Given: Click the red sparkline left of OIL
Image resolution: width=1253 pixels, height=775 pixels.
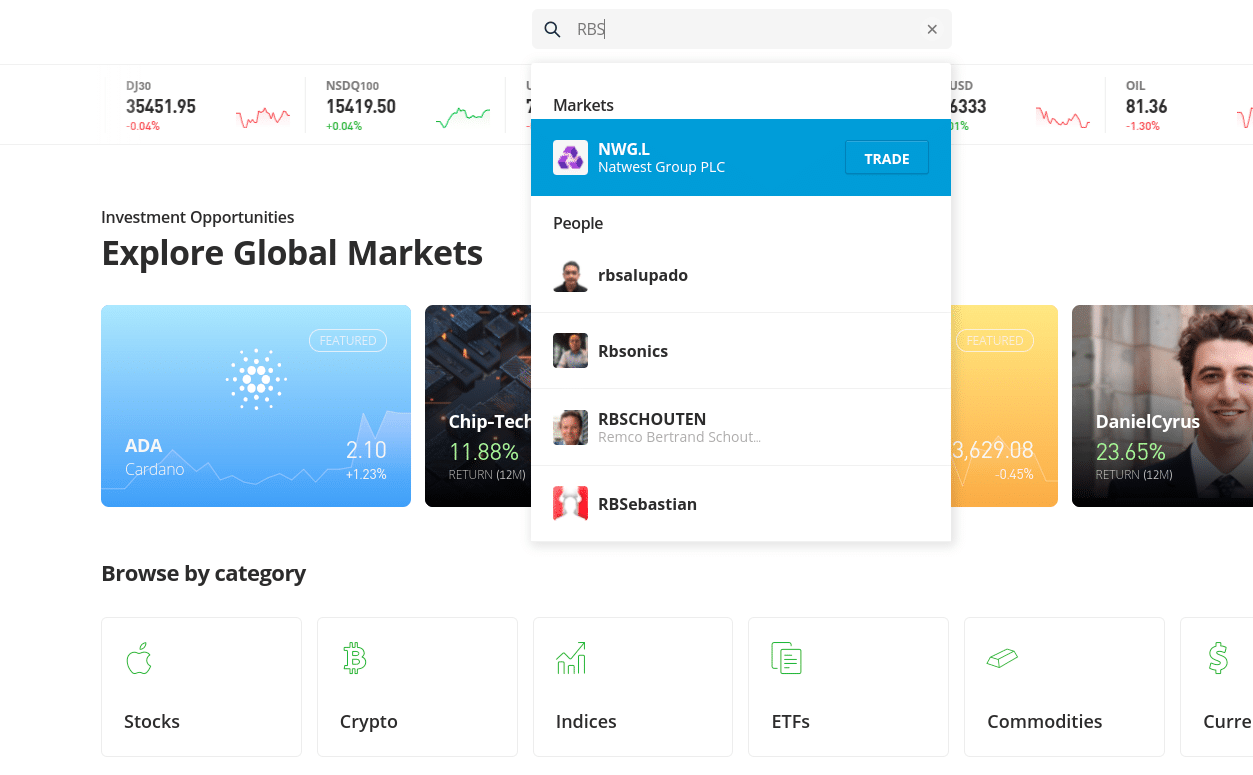Looking at the screenshot, I should pyautogui.click(x=1063, y=118).
